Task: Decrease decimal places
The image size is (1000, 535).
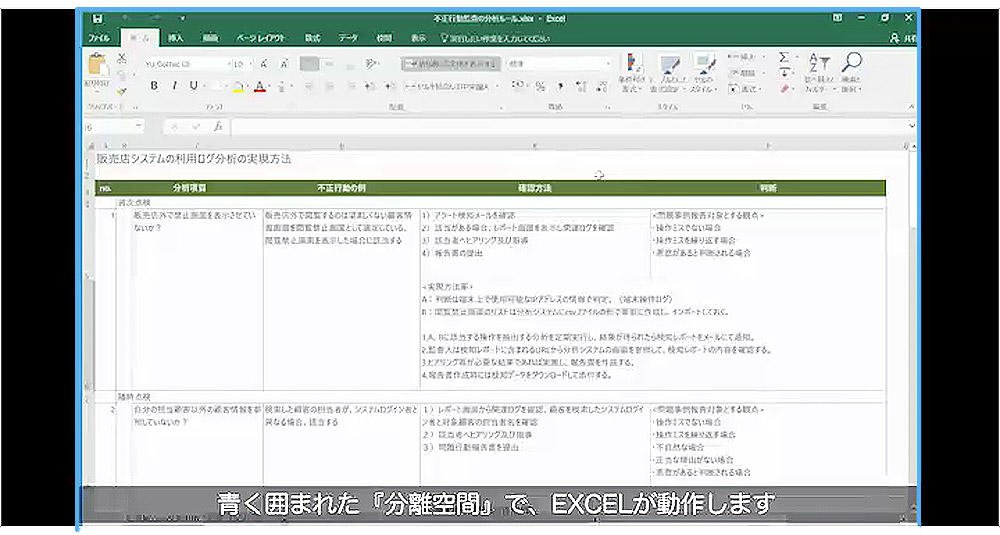Action: point(602,86)
